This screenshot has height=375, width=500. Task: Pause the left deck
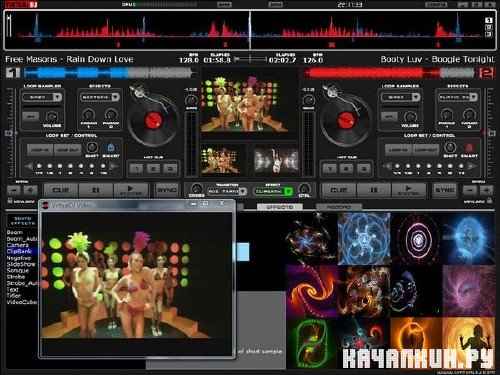(x=96, y=190)
